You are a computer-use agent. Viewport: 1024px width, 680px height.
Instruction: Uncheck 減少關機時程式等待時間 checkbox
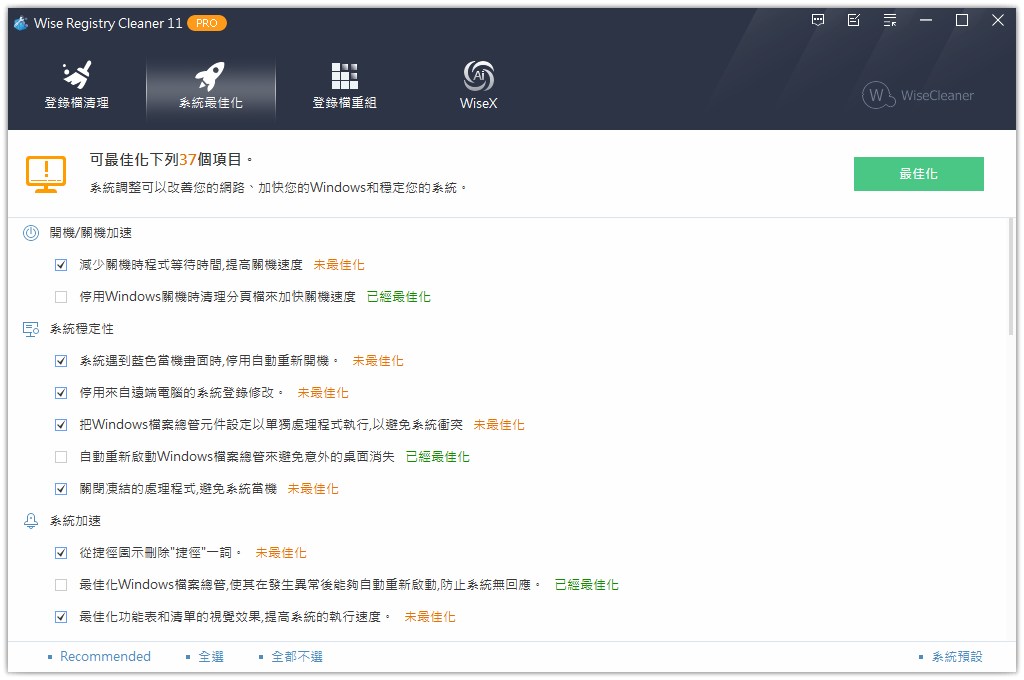[x=61, y=265]
